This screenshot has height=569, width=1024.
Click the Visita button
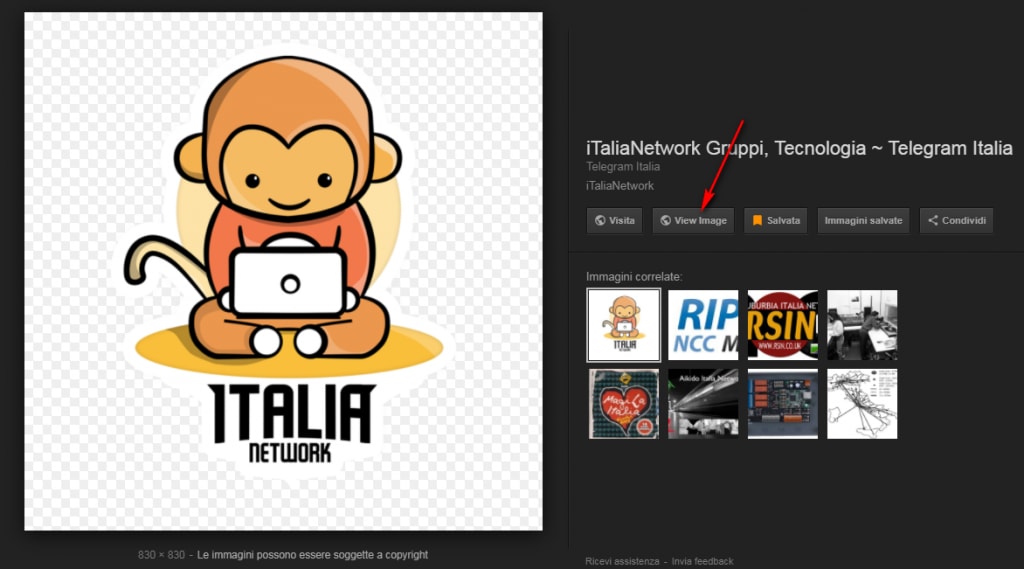[x=614, y=221]
